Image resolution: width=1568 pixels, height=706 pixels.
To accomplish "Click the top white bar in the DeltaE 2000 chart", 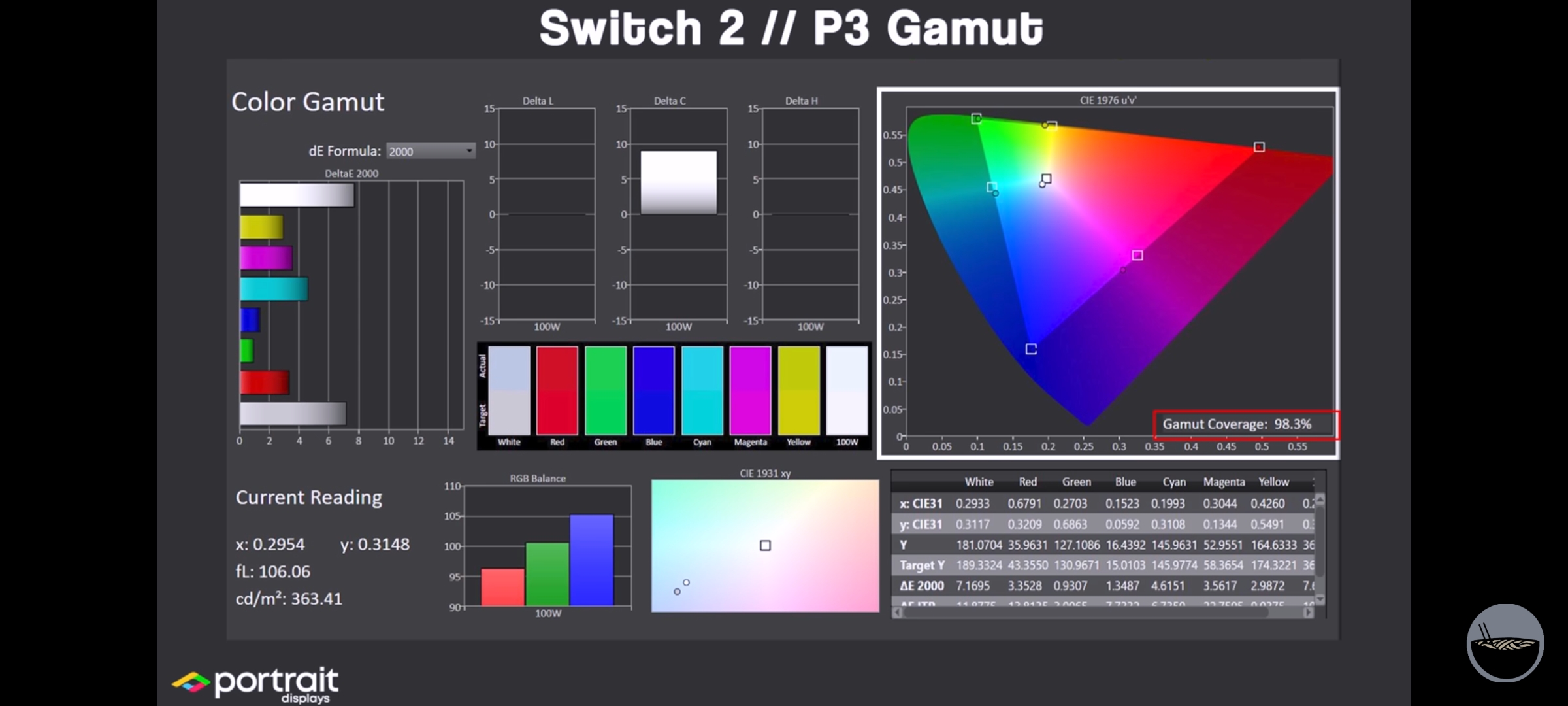I will (297, 195).
